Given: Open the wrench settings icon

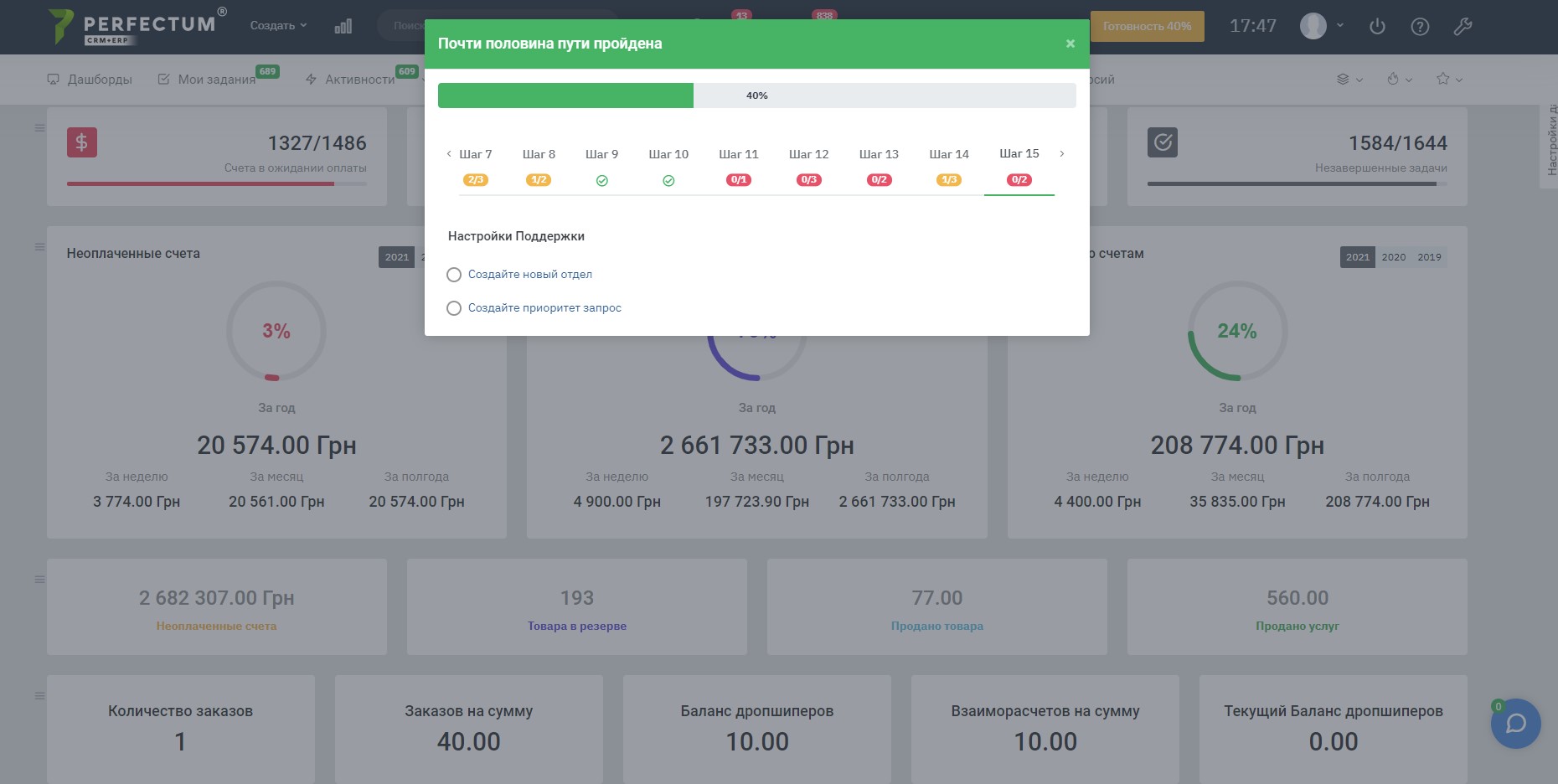Looking at the screenshot, I should 1463,27.
